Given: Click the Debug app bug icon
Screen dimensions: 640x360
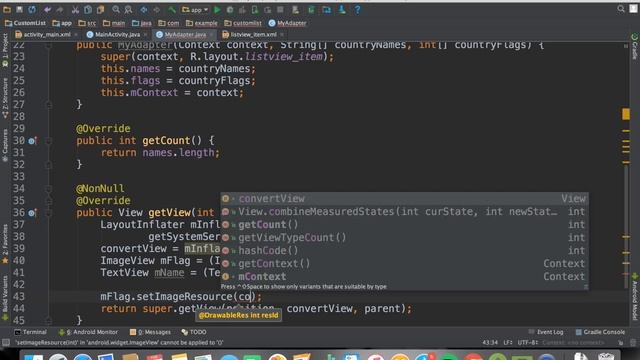Looking at the screenshot, I should [x=230, y=9].
